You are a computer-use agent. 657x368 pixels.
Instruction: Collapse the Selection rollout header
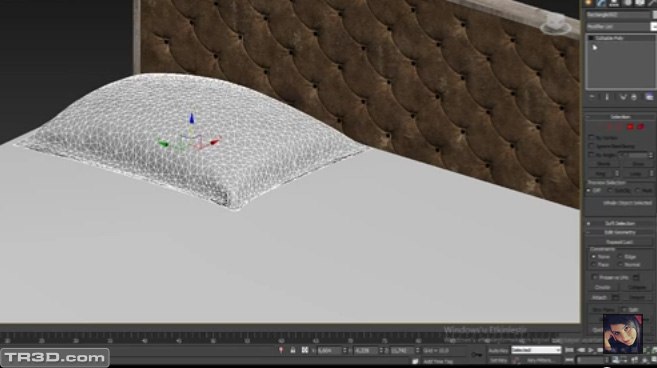pyautogui.click(x=620, y=117)
